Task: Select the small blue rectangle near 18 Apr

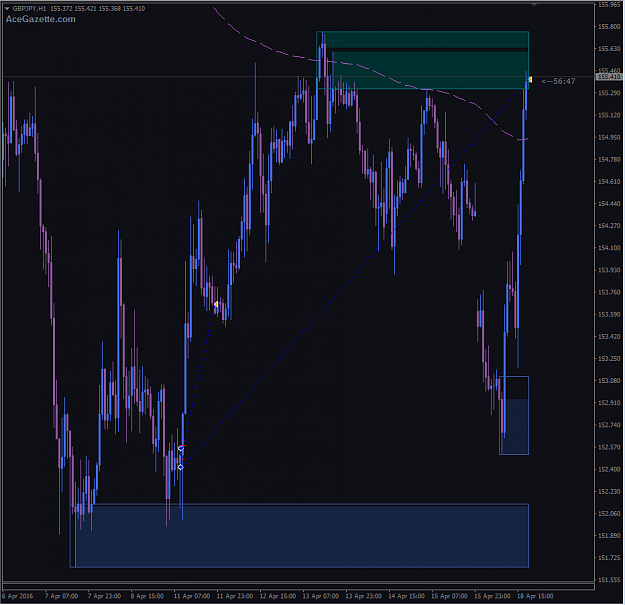Action: tap(514, 415)
